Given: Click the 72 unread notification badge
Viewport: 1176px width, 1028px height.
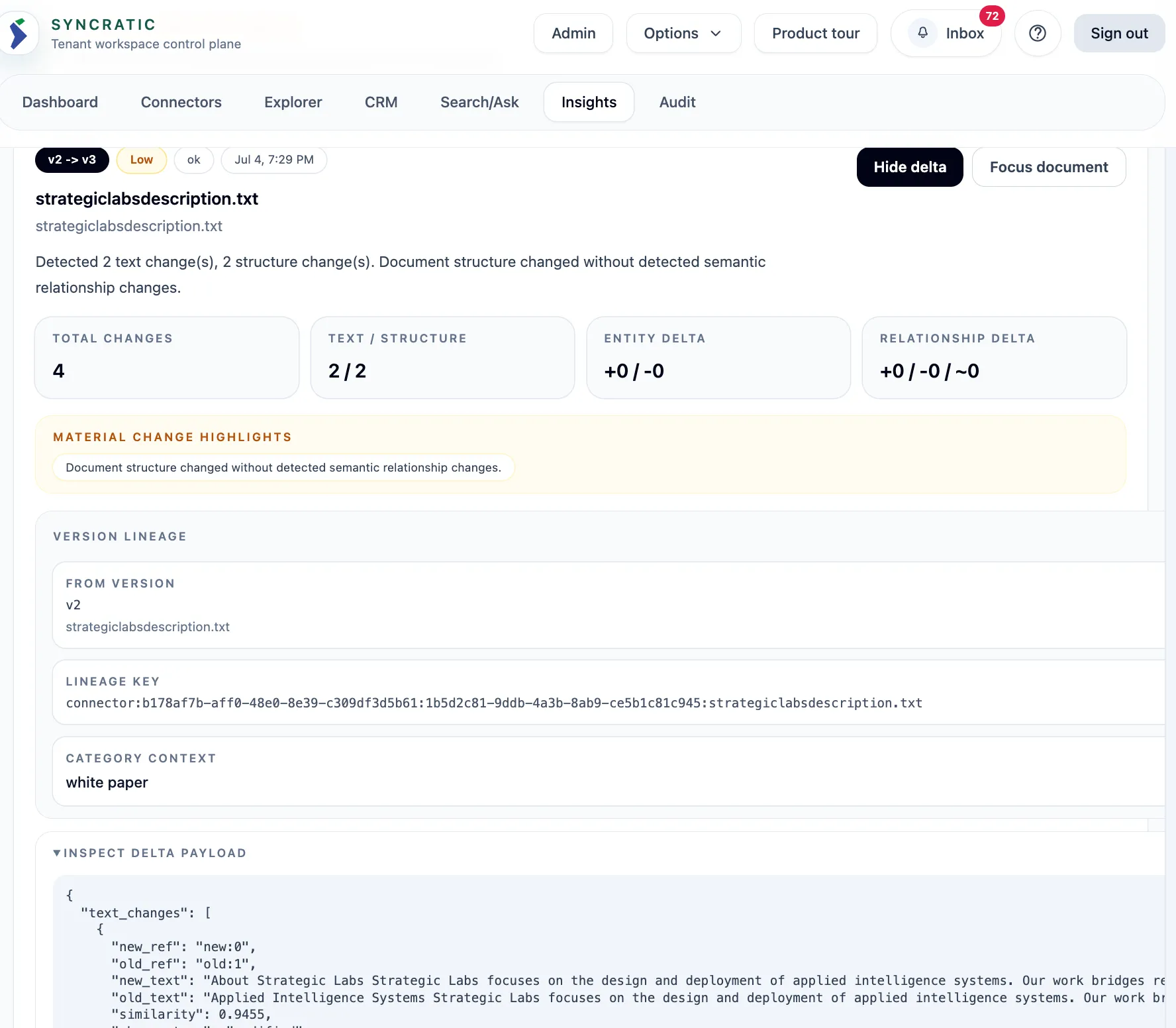Looking at the screenshot, I should point(992,16).
